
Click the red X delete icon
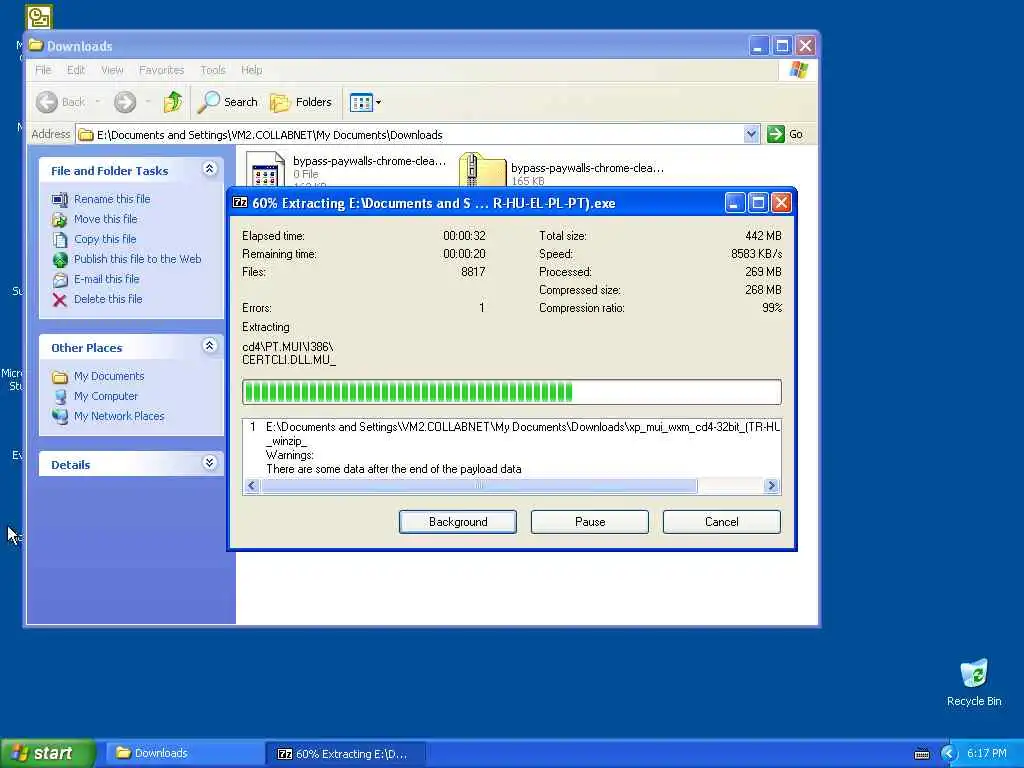[x=59, y=300]
